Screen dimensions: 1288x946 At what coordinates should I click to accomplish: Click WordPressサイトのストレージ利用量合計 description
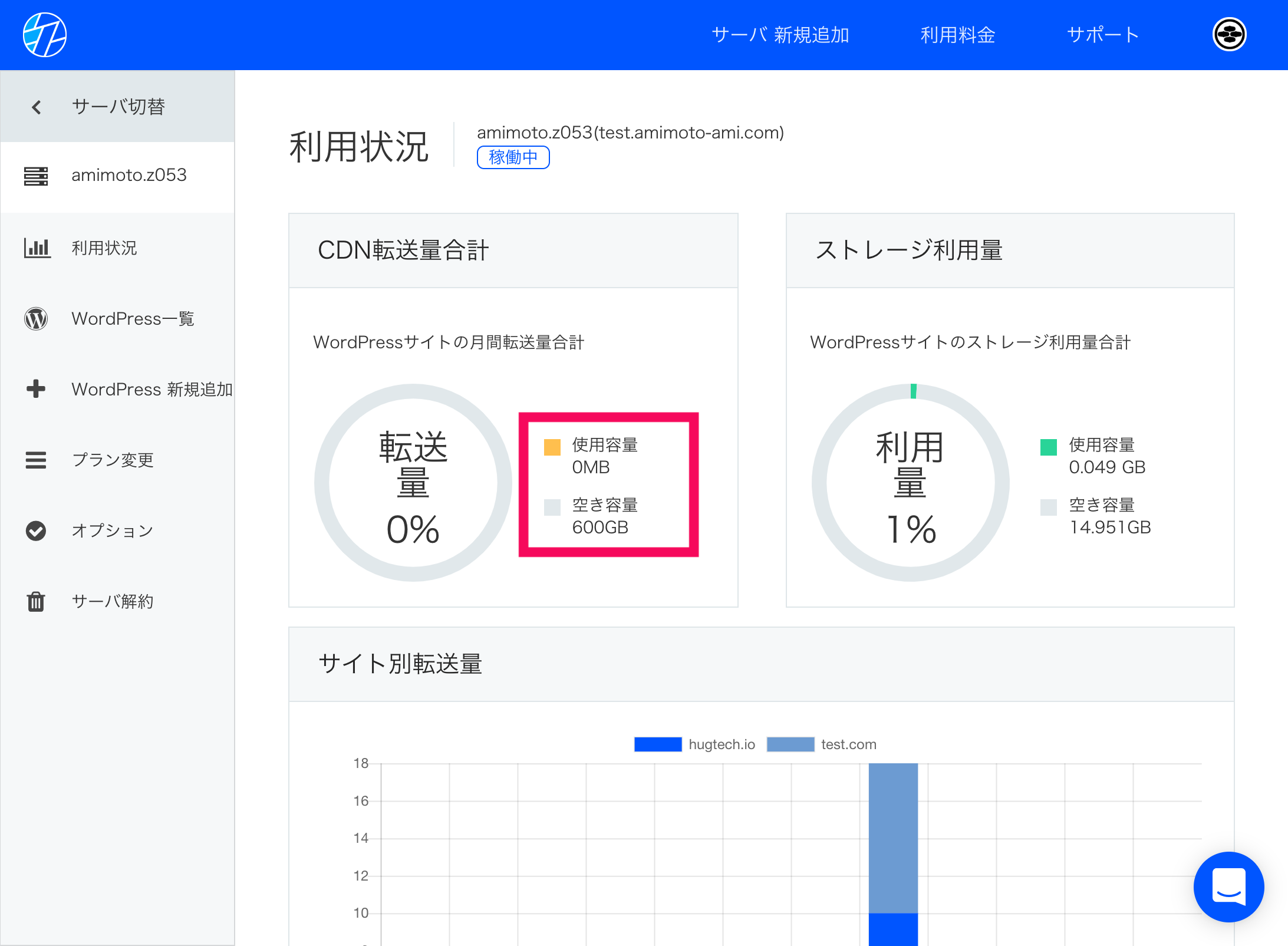point(970,342)
